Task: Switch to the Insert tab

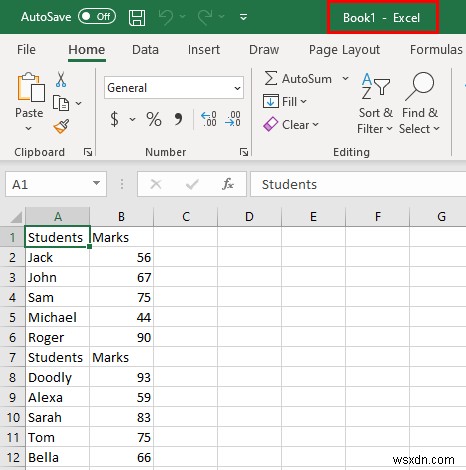Action: pyautogui.click(x=204, y=50)
